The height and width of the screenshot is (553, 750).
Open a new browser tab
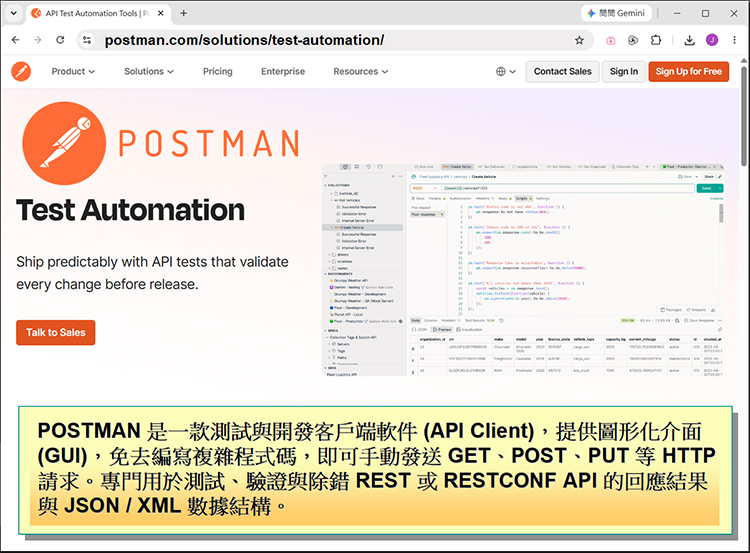[184, 13]
